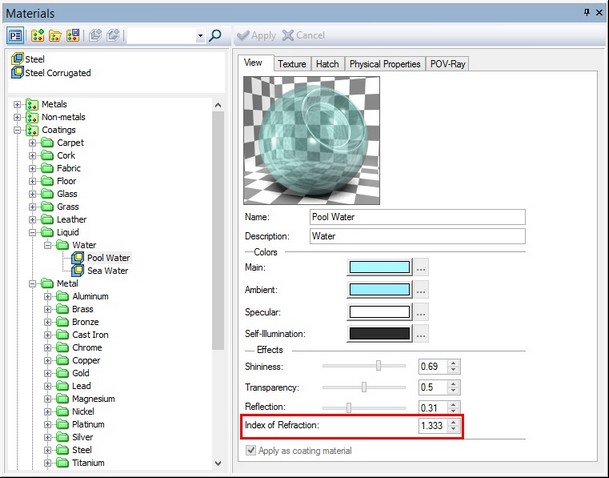Viewport: 609px width, 478px height.
Task: Switch to the Texture tab
Action: coord(291,64)
